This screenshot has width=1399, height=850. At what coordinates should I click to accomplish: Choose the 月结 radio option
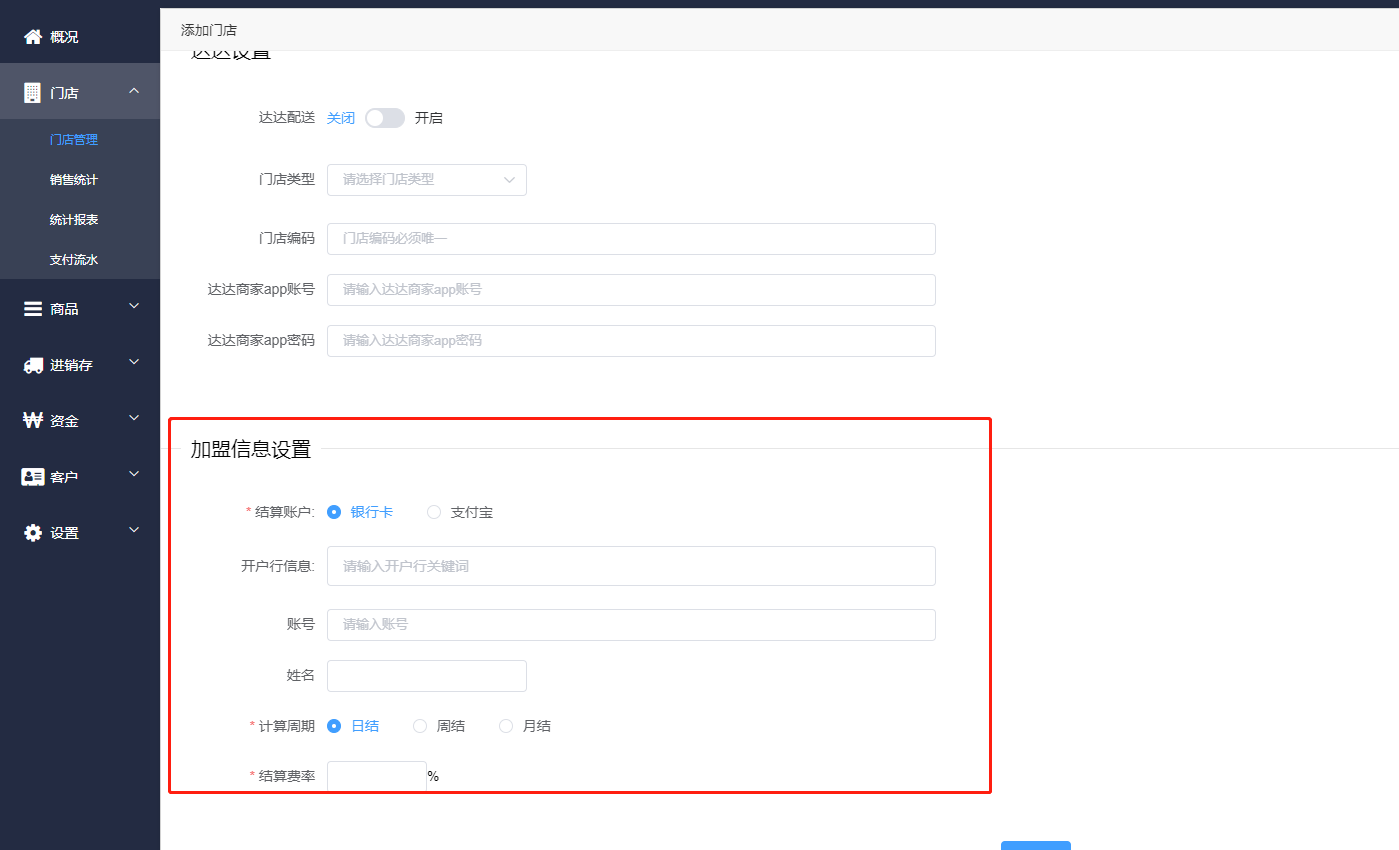[x=506, y=726]
